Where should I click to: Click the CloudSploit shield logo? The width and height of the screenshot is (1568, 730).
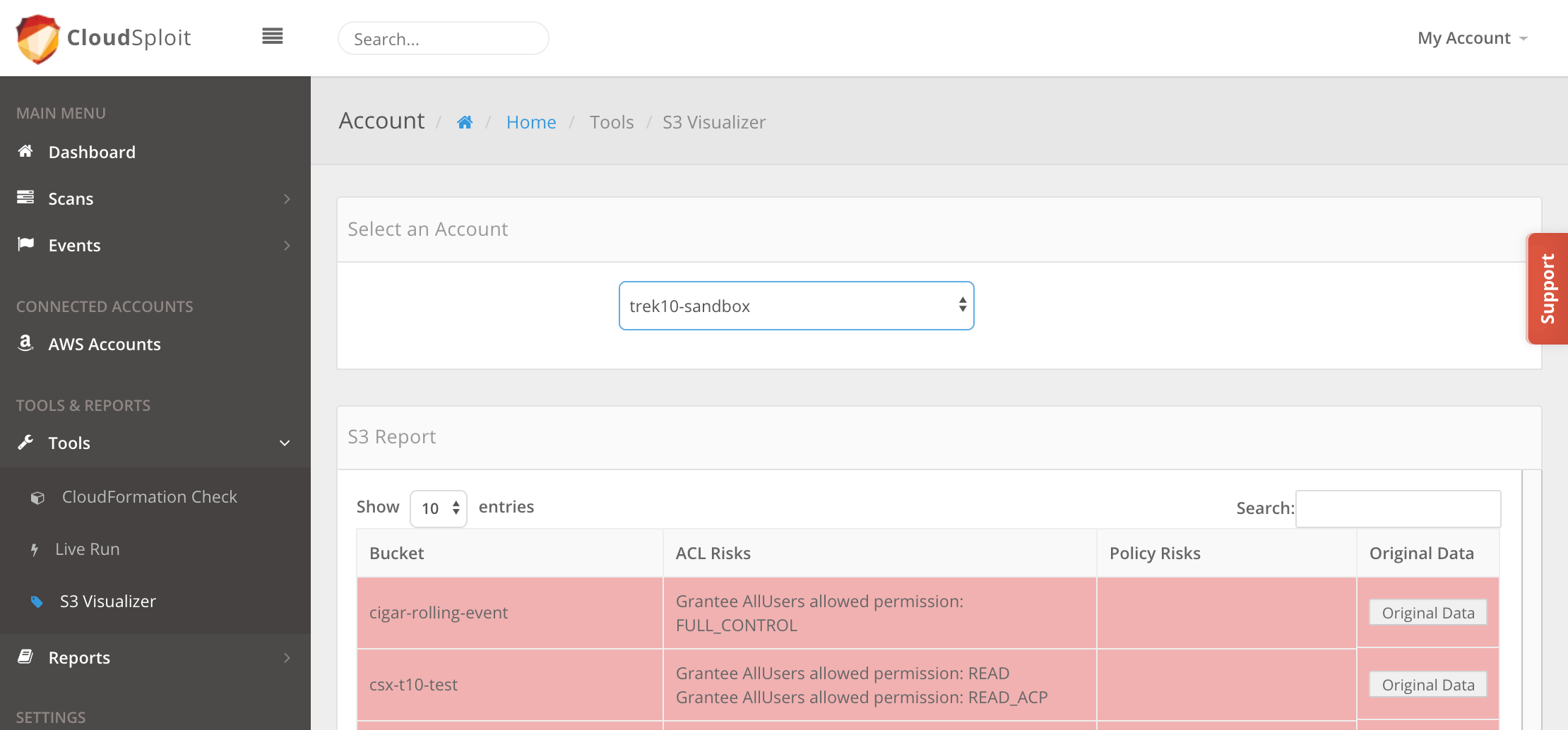coord(38,38)
